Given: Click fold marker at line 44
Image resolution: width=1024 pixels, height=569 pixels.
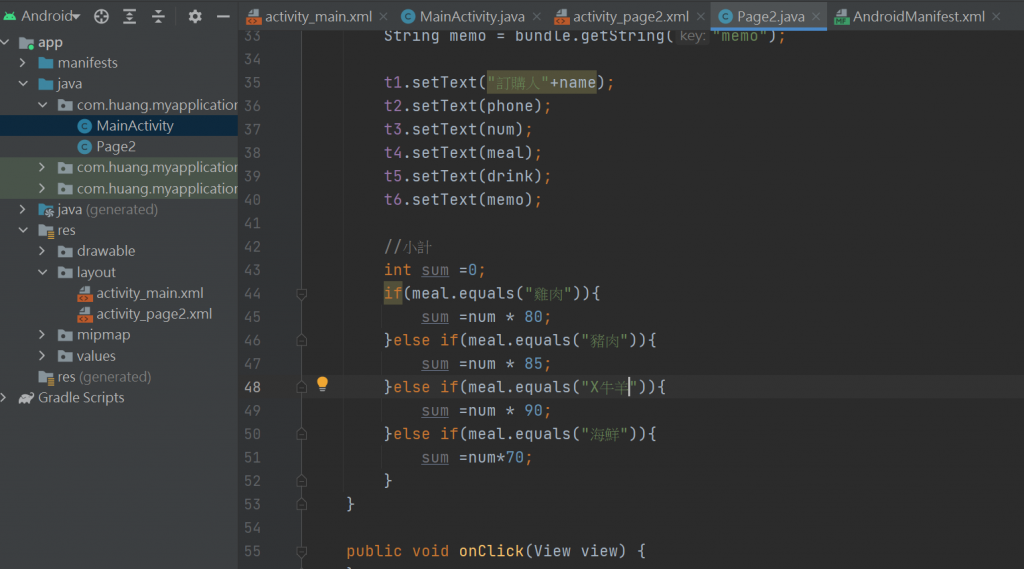Looking at the screenshot, I should 302,294.
